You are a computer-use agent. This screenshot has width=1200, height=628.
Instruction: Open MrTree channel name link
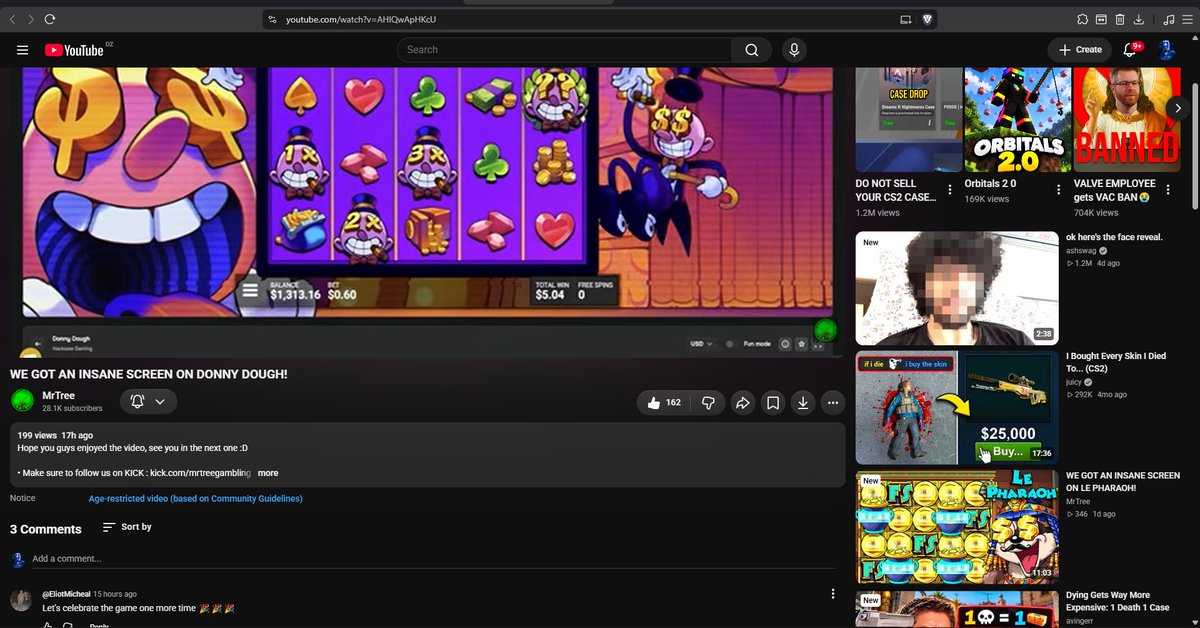click(x=57, y=396)
